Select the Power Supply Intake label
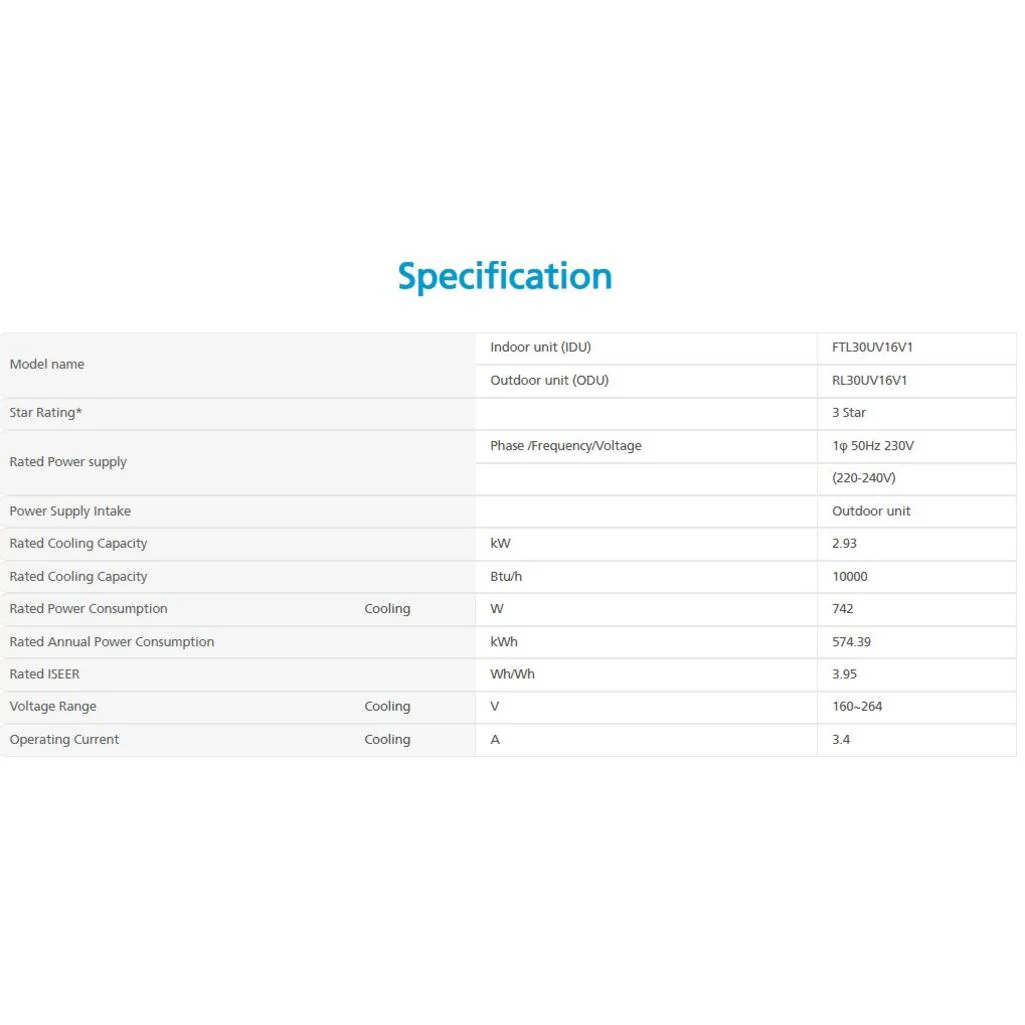 point(70,511)
